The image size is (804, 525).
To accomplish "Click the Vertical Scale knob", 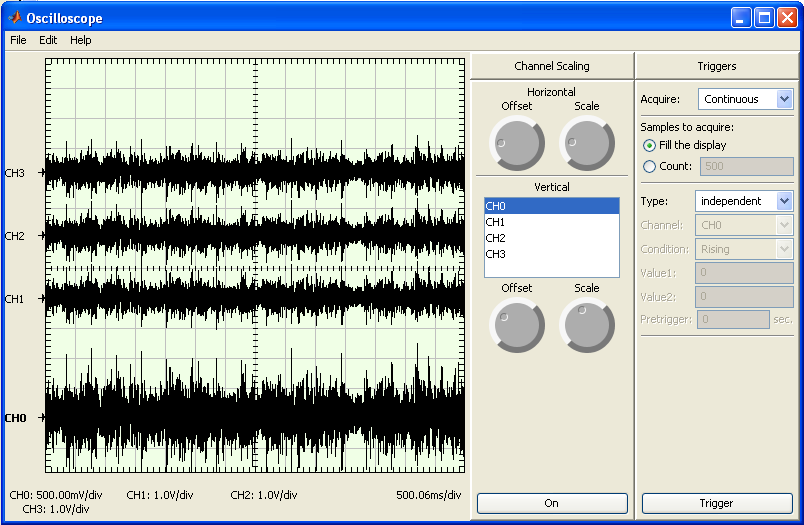I will click(587, 325).
